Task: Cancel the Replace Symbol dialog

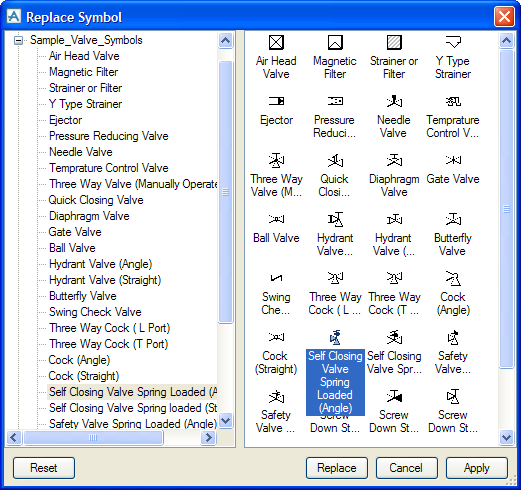Action: click(407, 468)
